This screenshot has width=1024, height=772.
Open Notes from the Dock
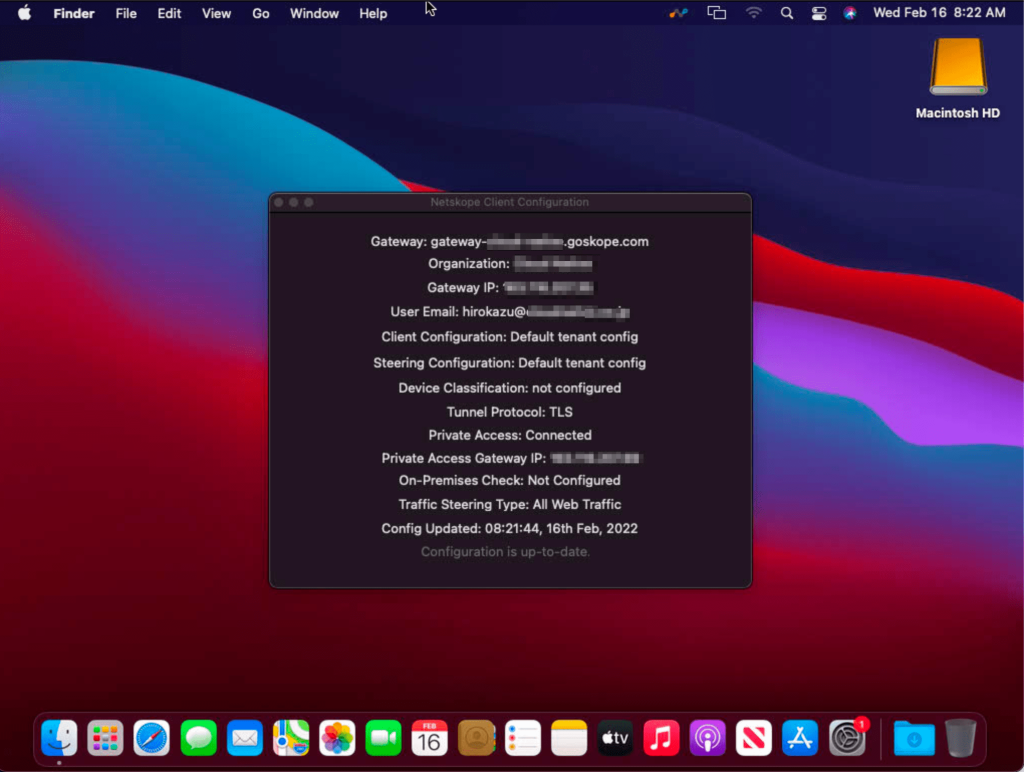coord(569,738)
